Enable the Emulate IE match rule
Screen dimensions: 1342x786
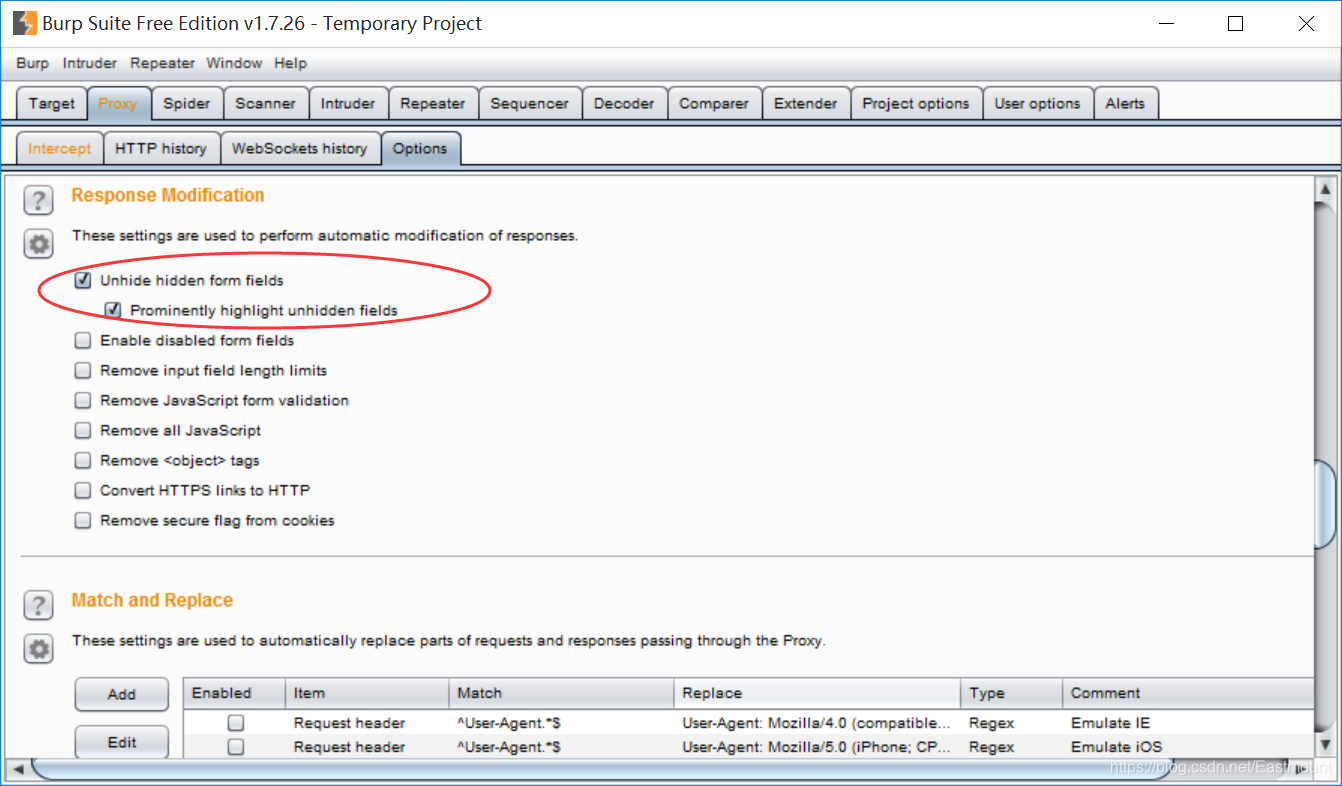pos(235,722)
